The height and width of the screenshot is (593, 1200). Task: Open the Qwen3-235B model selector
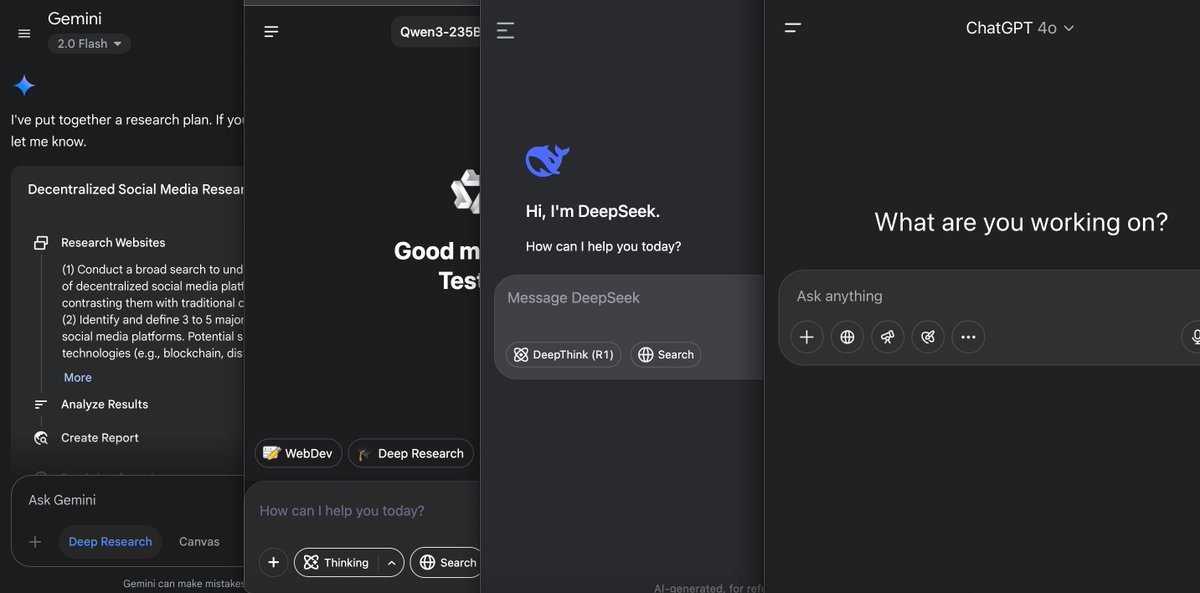(x=436, y=32)
